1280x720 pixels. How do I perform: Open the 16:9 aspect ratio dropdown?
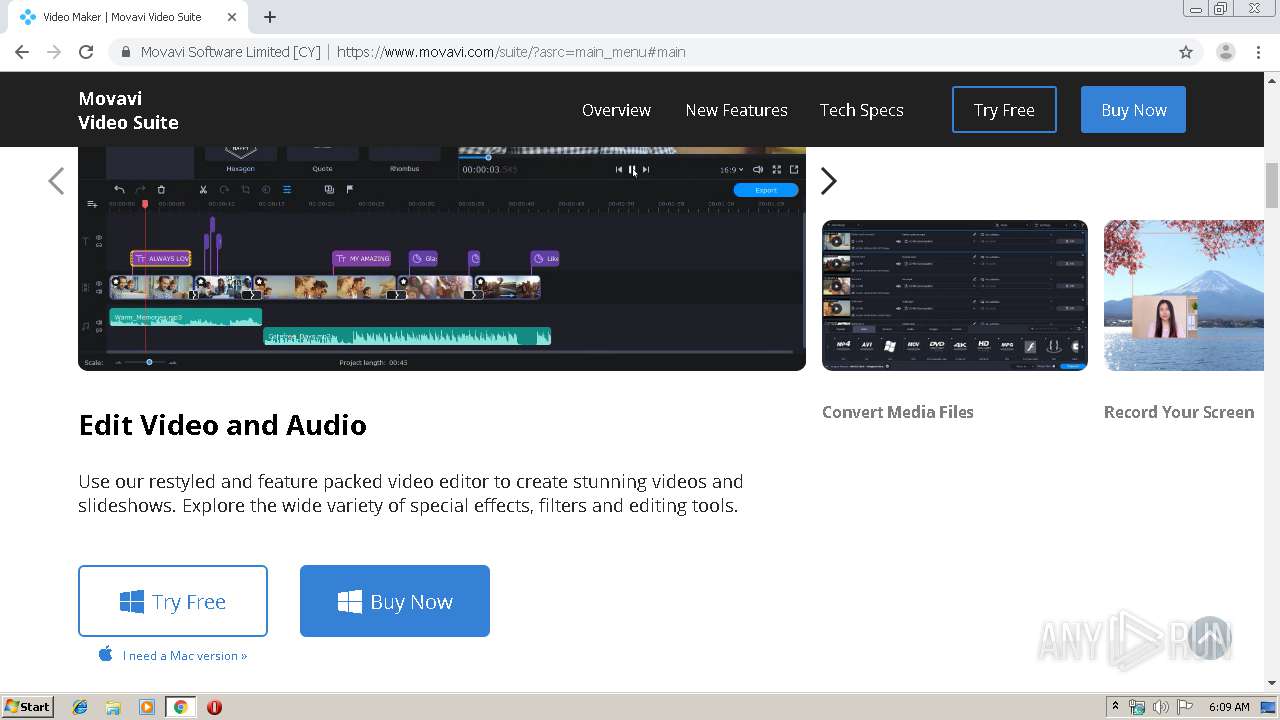pyautogui.click(x=732, y=170)
